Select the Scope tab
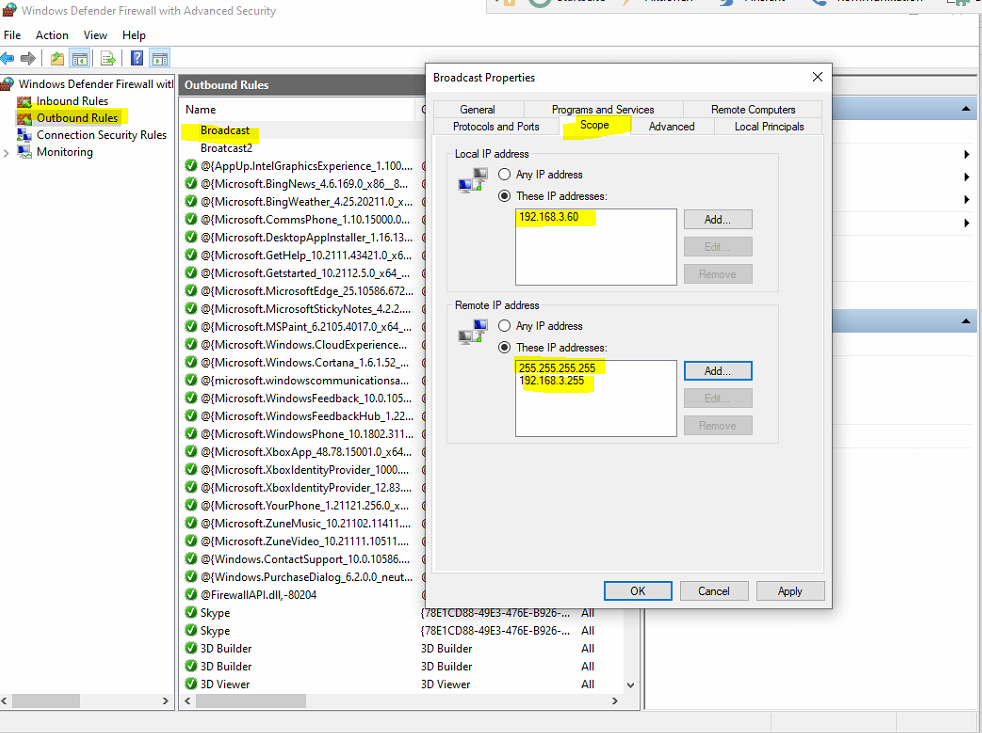 595,125
